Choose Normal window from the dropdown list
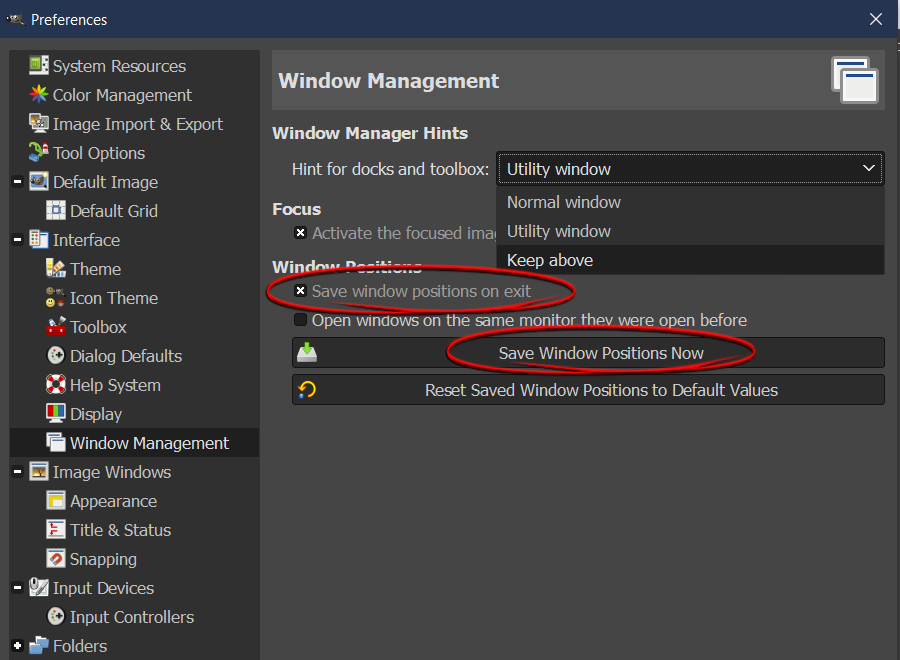 click(564, 202)
